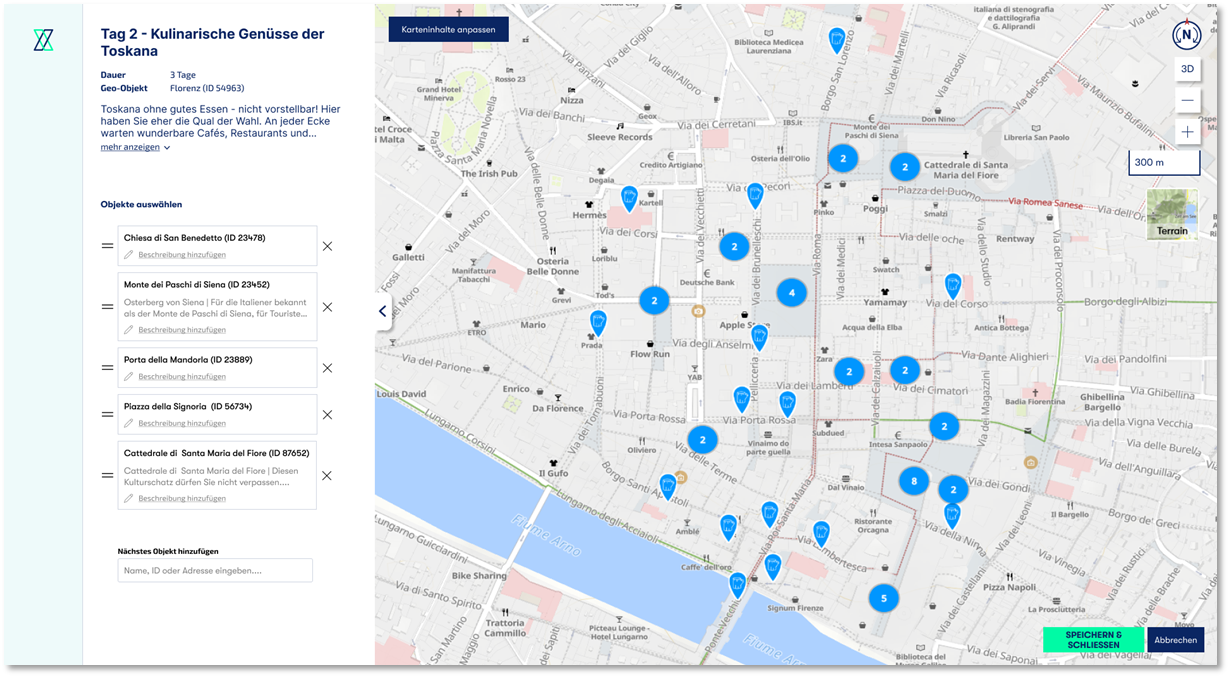This screenshot has height=678, width=1230.
Task: Click 'Speichern & Schliessen' button
Action: point(1093,640)
